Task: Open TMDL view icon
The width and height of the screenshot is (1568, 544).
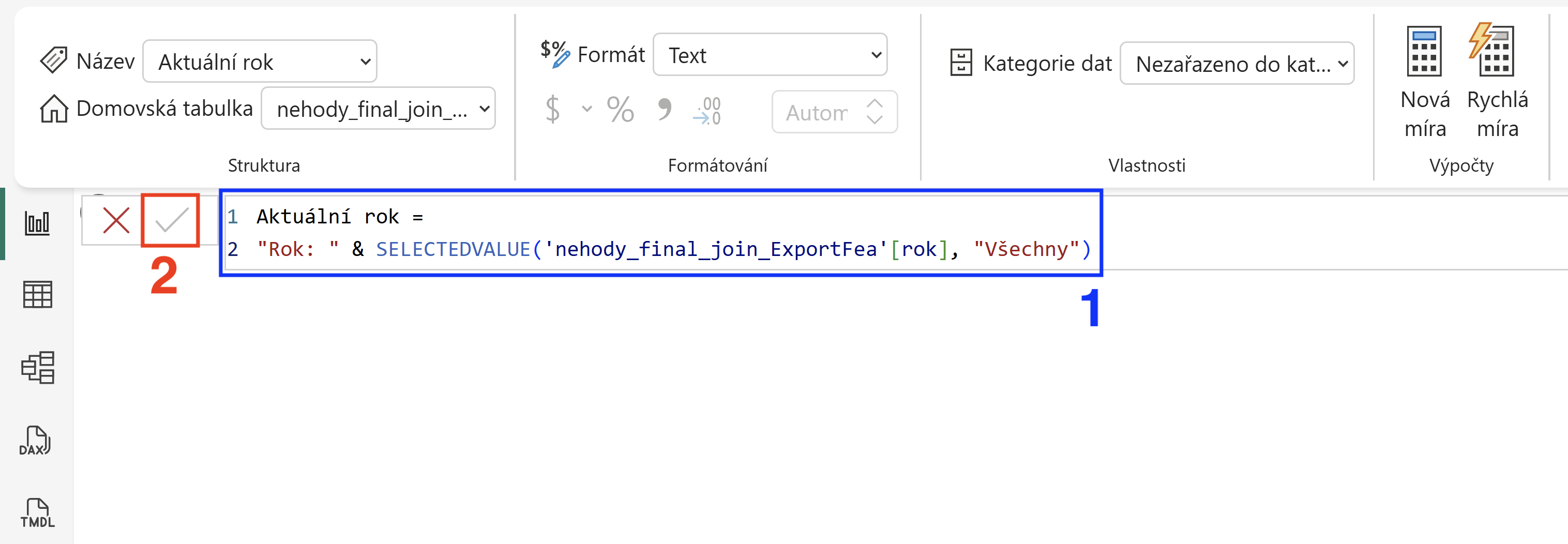Action: (x=37, y=513)
